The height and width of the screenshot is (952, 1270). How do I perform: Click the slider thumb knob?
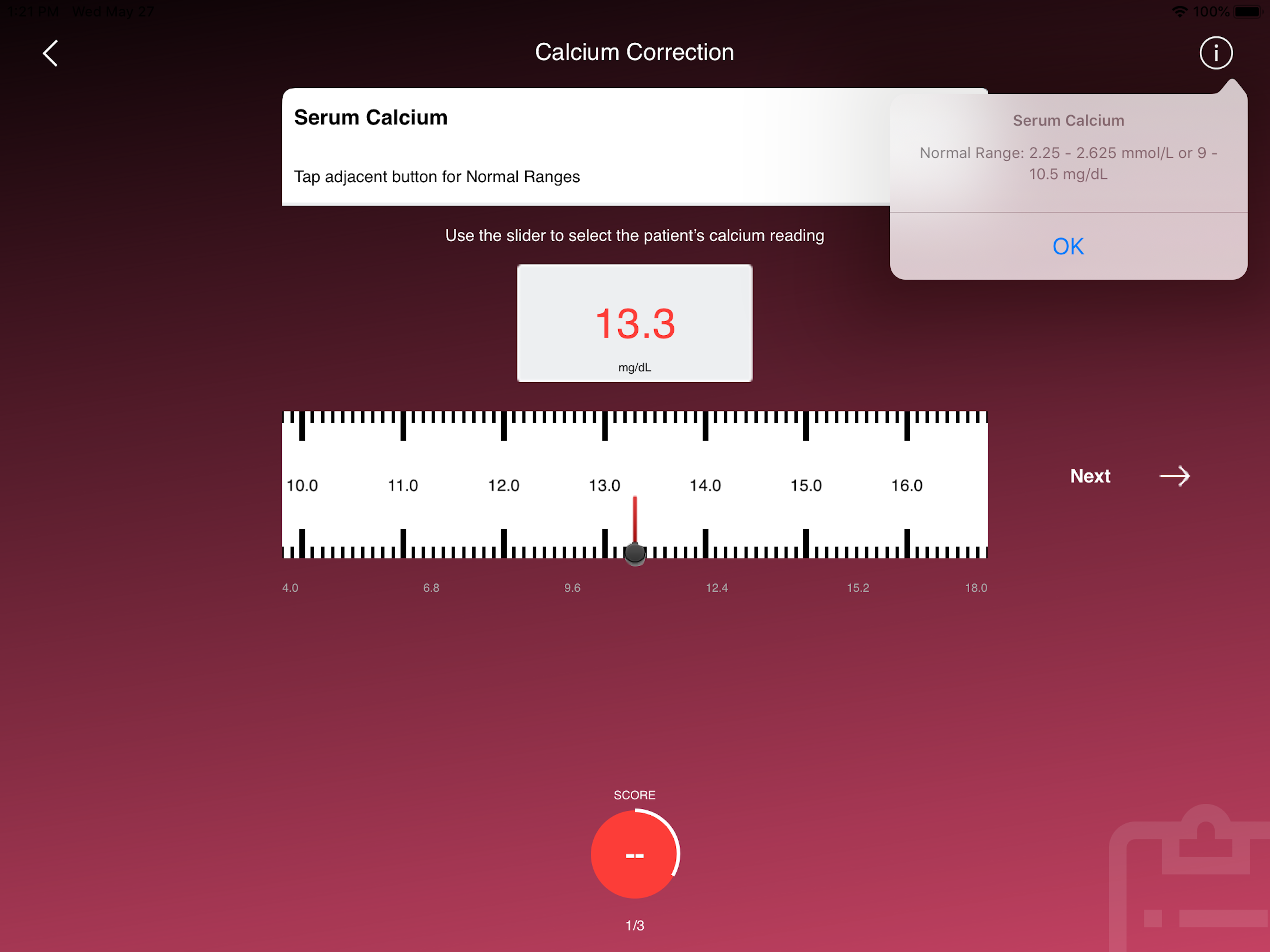[635, 554]
